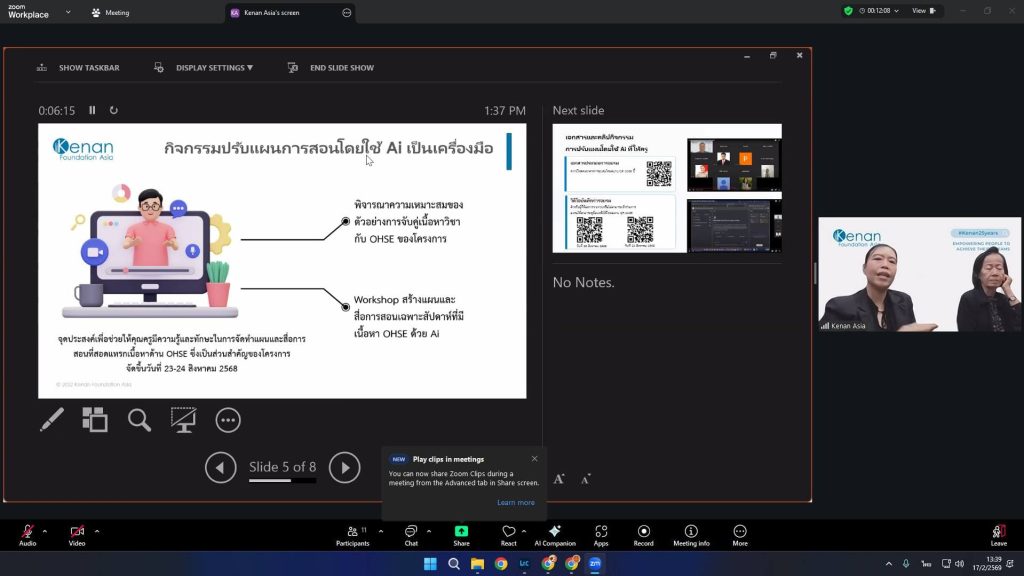Viewport: 1024px width, 576px height.
Task: Toggle black or unblack slide show
Action: 183,420
